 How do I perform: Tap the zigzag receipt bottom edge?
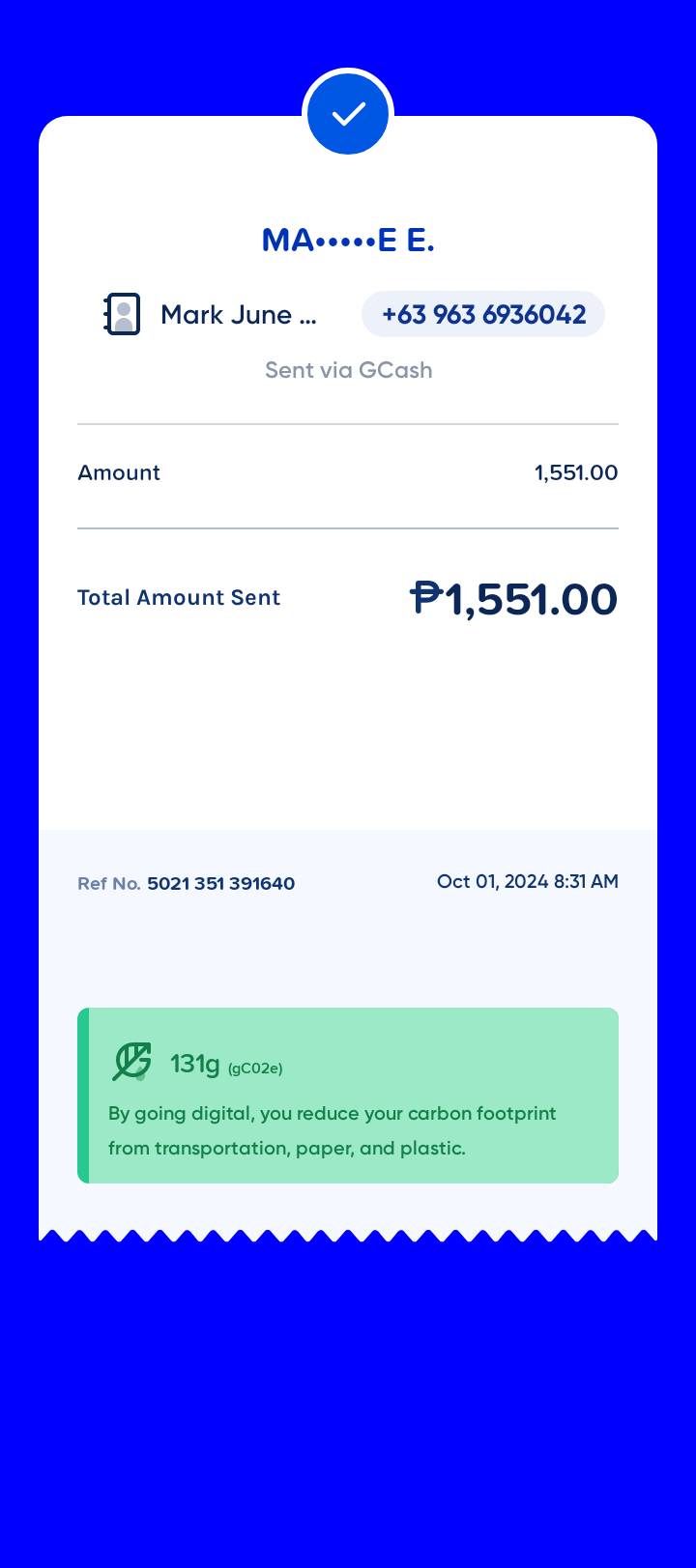tap(348, 1235)
